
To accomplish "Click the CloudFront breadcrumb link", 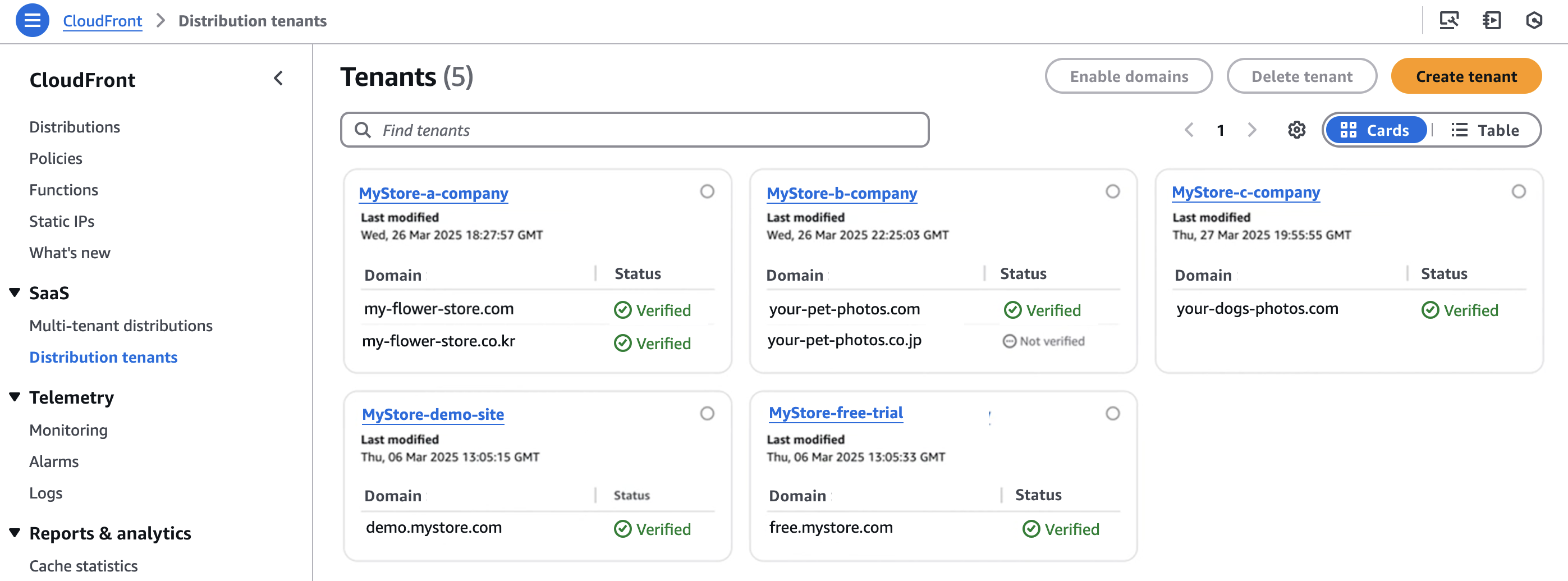I will point(102,21).
